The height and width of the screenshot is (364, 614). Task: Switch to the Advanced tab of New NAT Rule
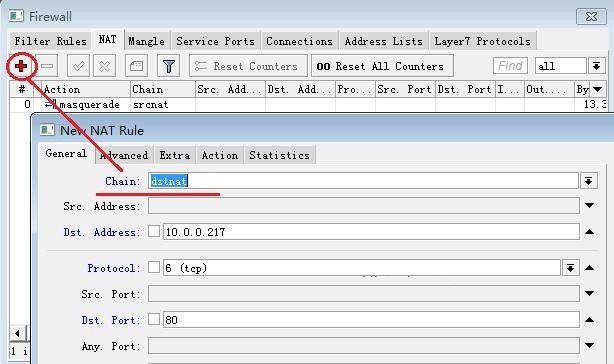tap(125, 155)
